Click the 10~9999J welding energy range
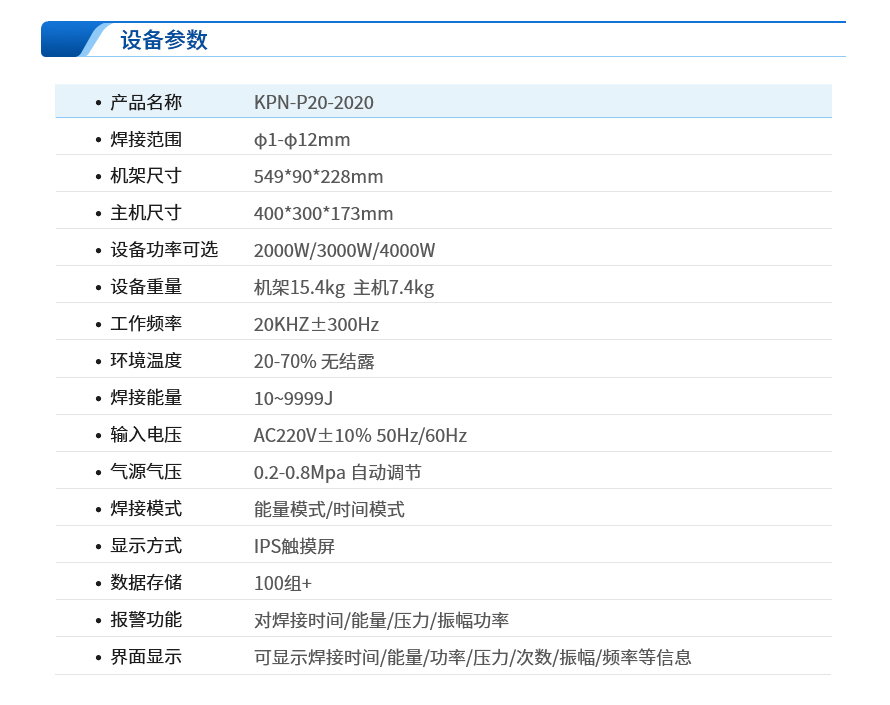 [x=291, y=398]
